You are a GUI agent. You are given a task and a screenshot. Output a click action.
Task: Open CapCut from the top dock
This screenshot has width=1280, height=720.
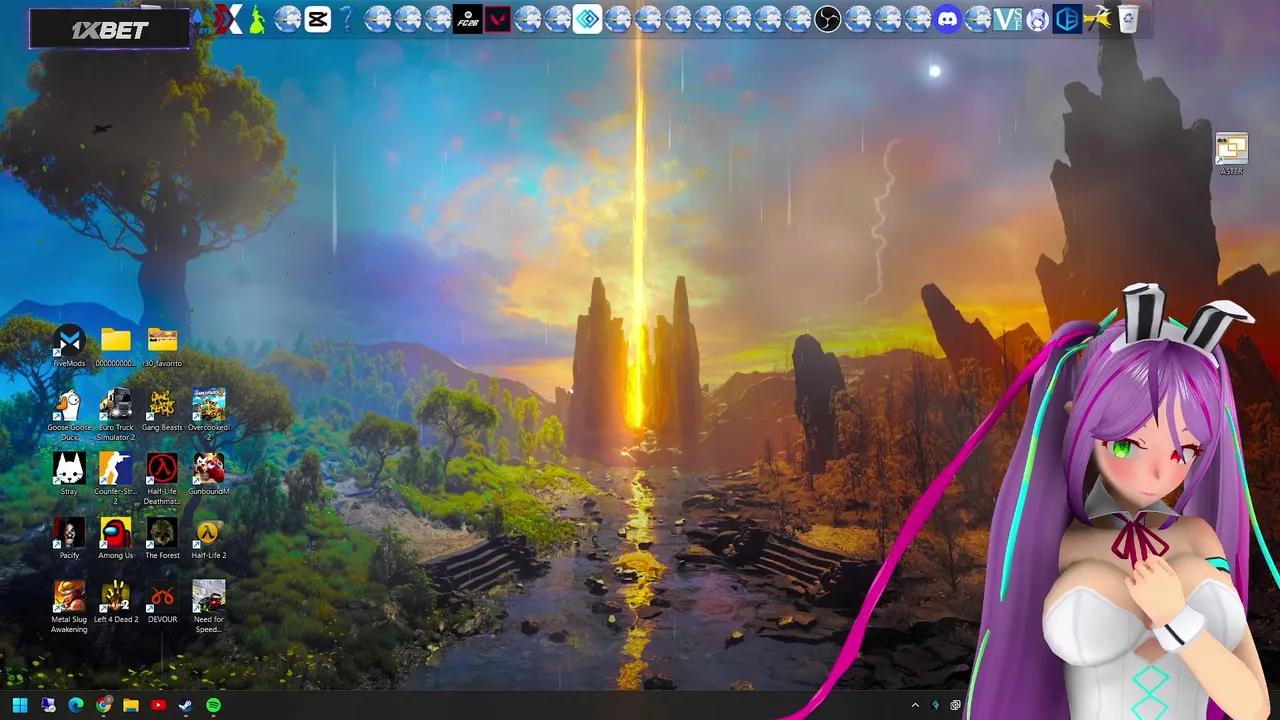pos(317,18)
